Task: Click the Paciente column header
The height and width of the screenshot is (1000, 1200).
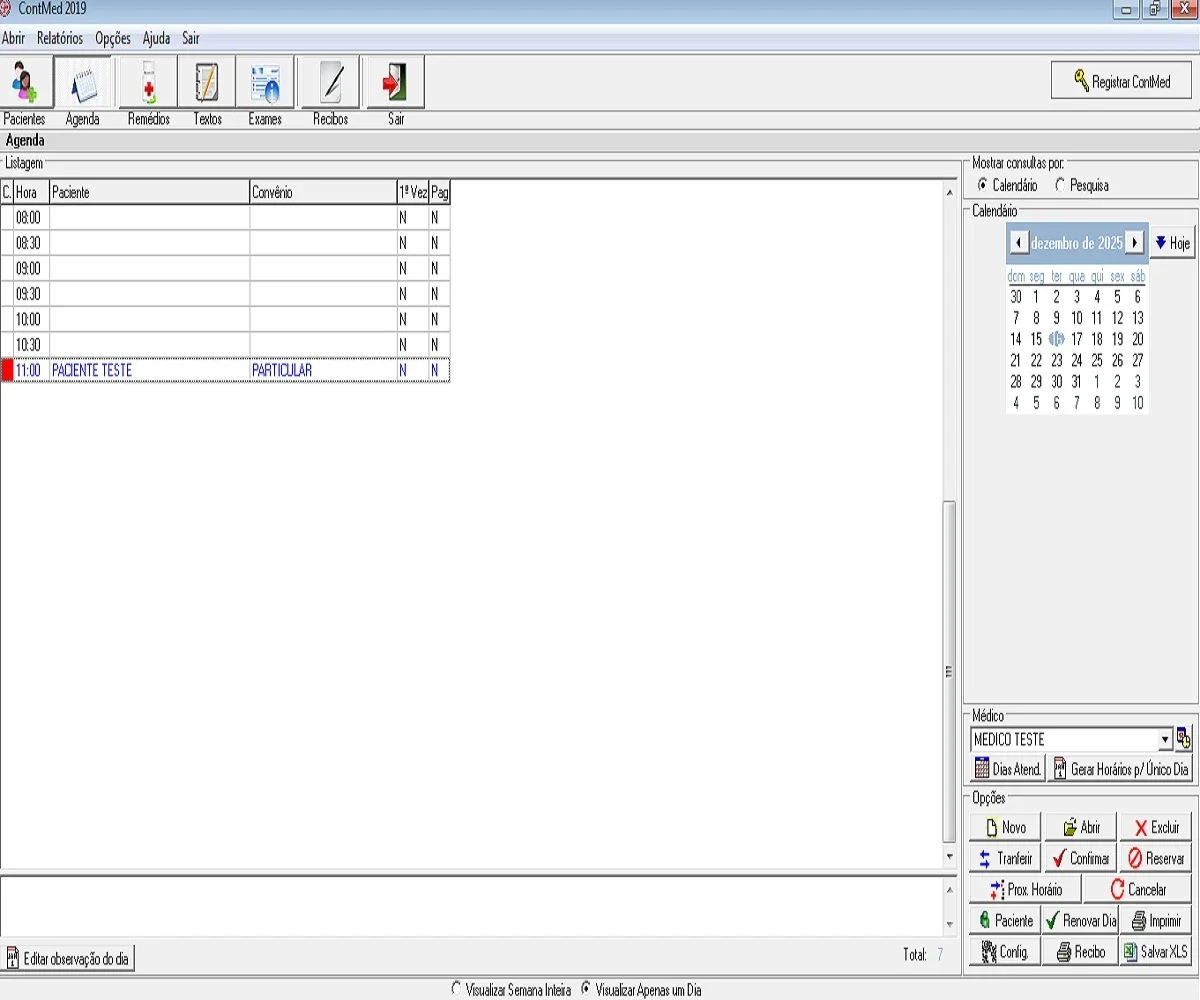Action: (150, 192)
